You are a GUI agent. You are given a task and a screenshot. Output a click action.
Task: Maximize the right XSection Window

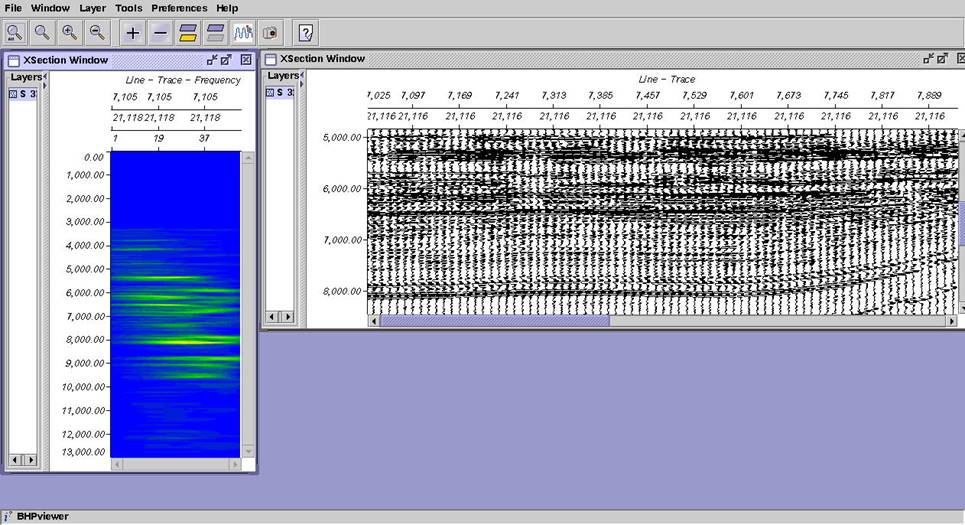942,58
